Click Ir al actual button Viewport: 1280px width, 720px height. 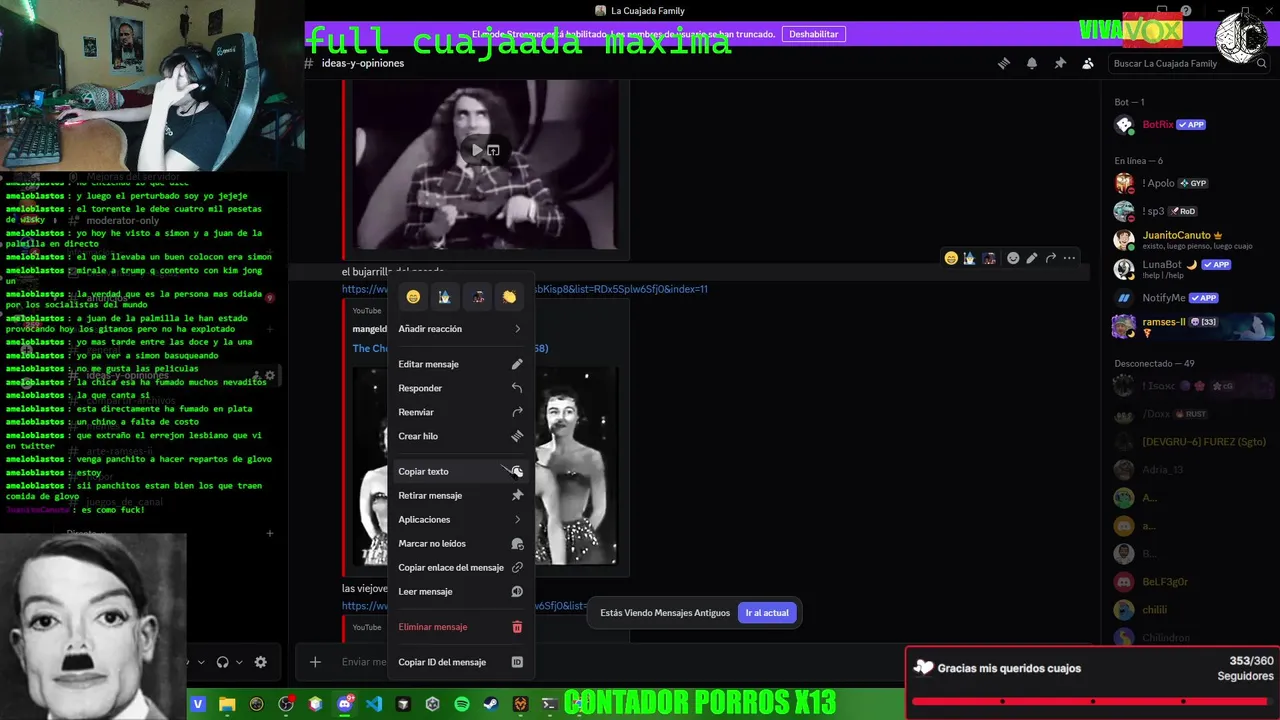coord(767,613)
